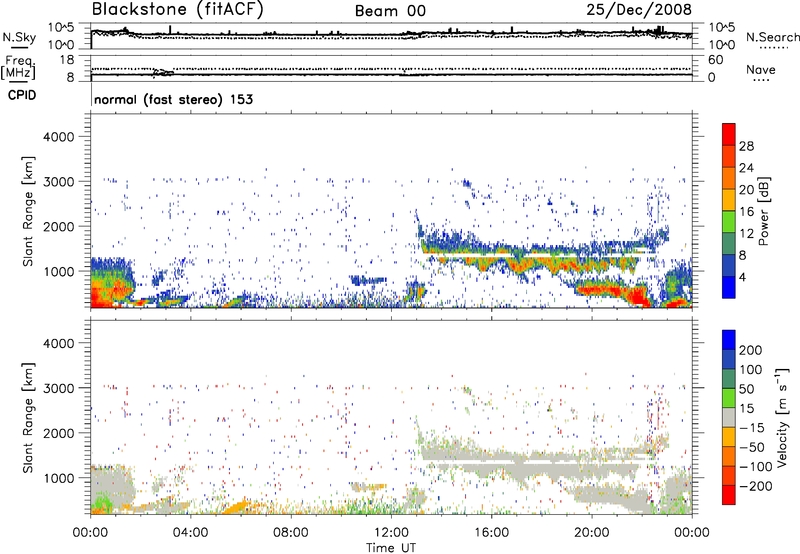Click red power echo near 21:00 low range

click(635, 296)
